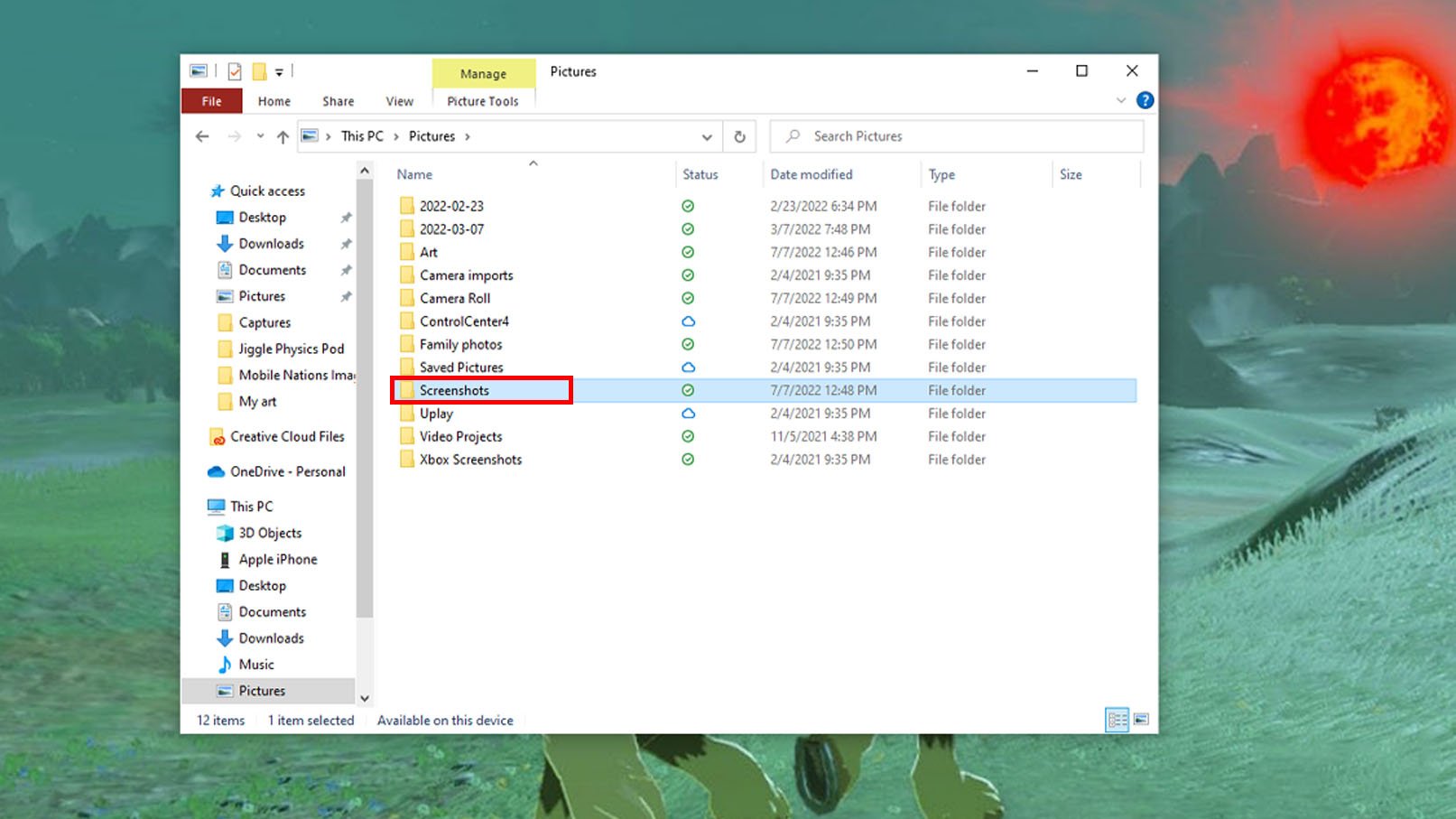Open Creative Cloud Files in sidebar
Viewport: 1456px width, 819px height.
pyautogui.click(x=286, y=436)
